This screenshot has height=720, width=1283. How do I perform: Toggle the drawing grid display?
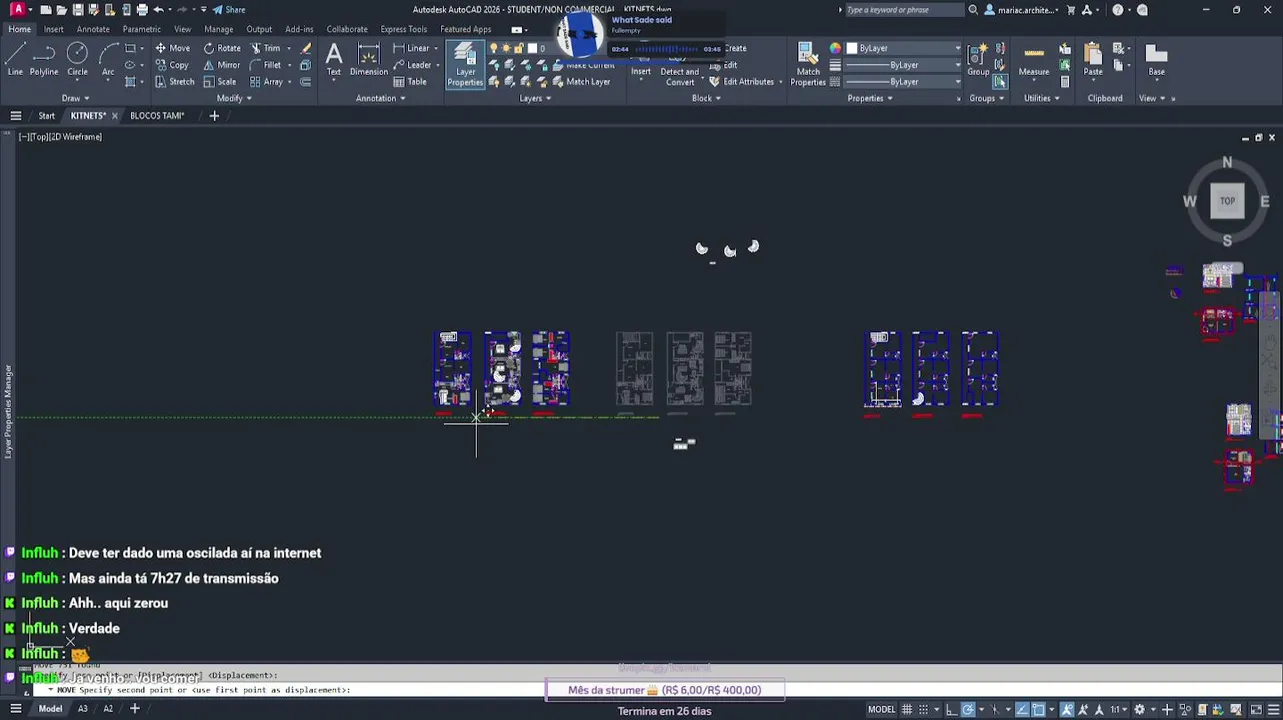pyautogui.click(x=908, y=710)
